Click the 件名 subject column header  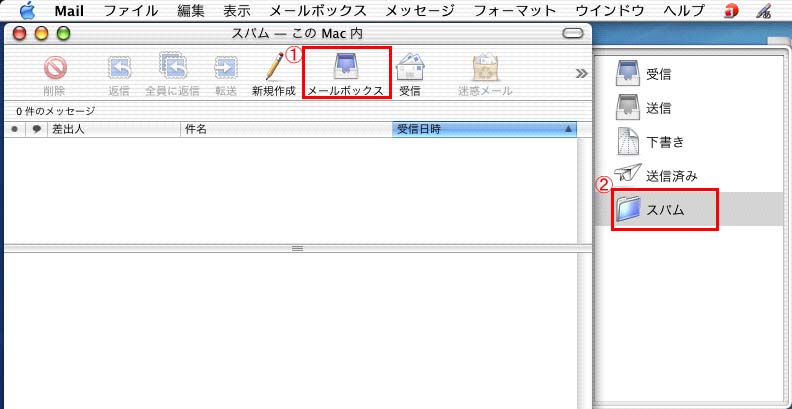pyautogui.click(x=285, y=129)
